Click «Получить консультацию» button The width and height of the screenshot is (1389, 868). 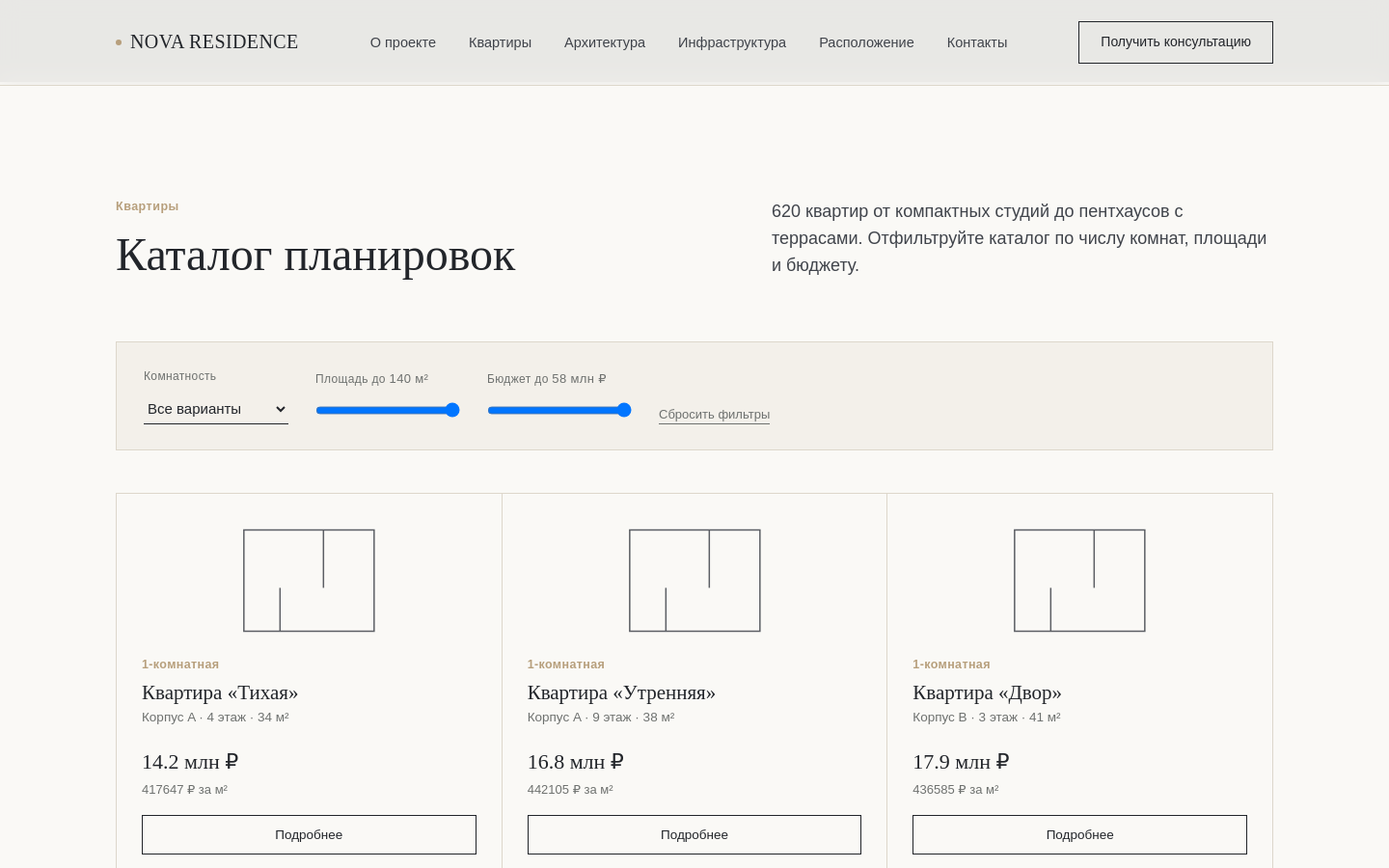tap(1176, 42)
